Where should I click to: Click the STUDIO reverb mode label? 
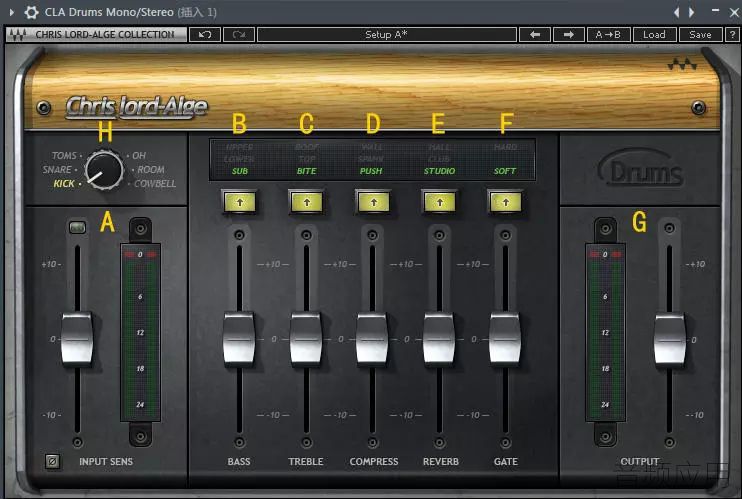click(440, 171)
